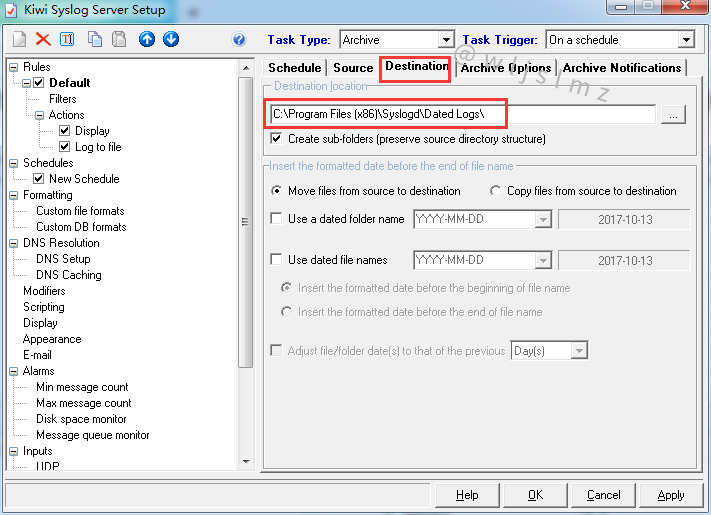Click tree scrollbar up arrow
The width and height of the screenshot is (711, 515).
pos(246,68)
